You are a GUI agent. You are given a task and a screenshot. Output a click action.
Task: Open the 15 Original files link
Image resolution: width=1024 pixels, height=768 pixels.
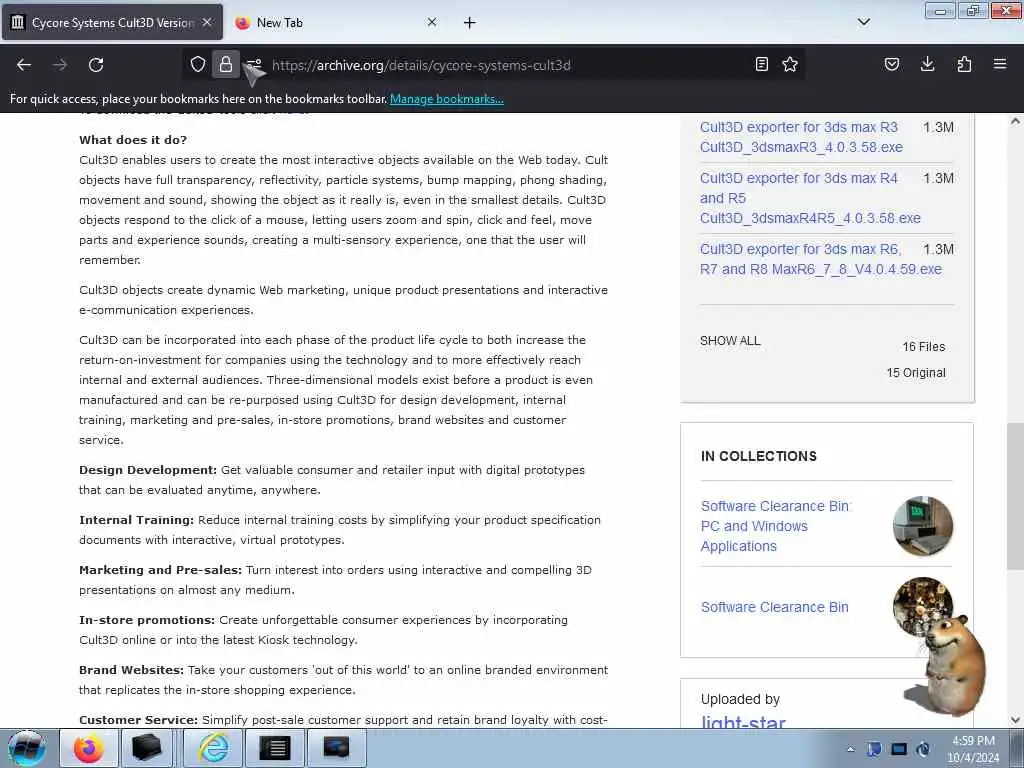click(x=916, y=373)
